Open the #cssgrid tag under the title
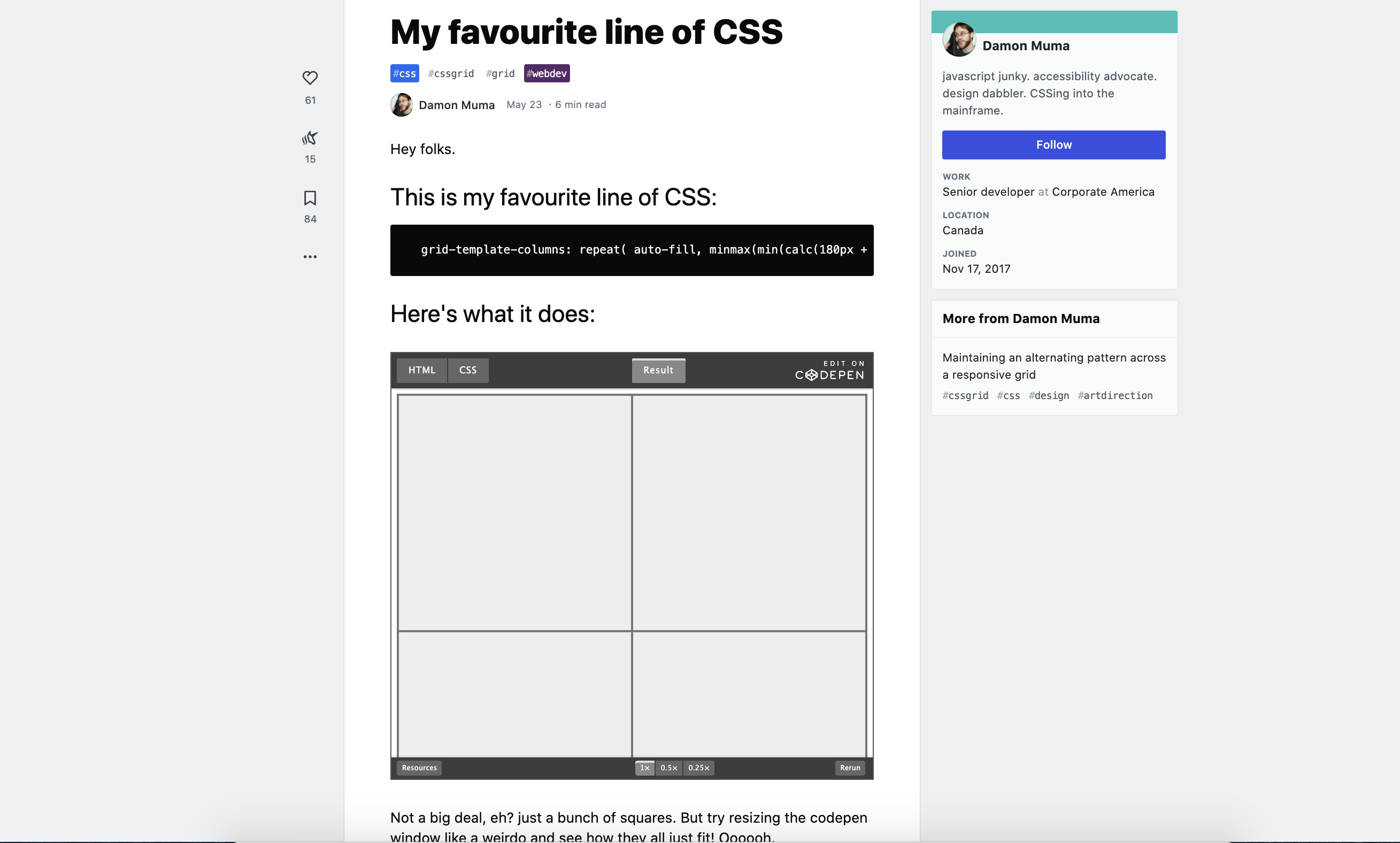The height and width of the screenshot is (843, 1400). [x=451, y=73]
